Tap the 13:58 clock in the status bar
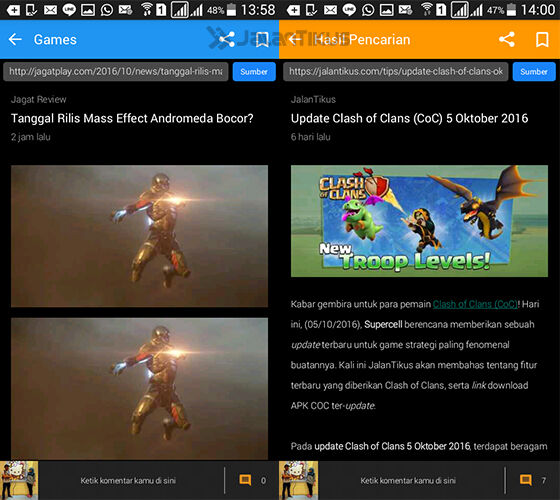560x500 pixels. 258,10
